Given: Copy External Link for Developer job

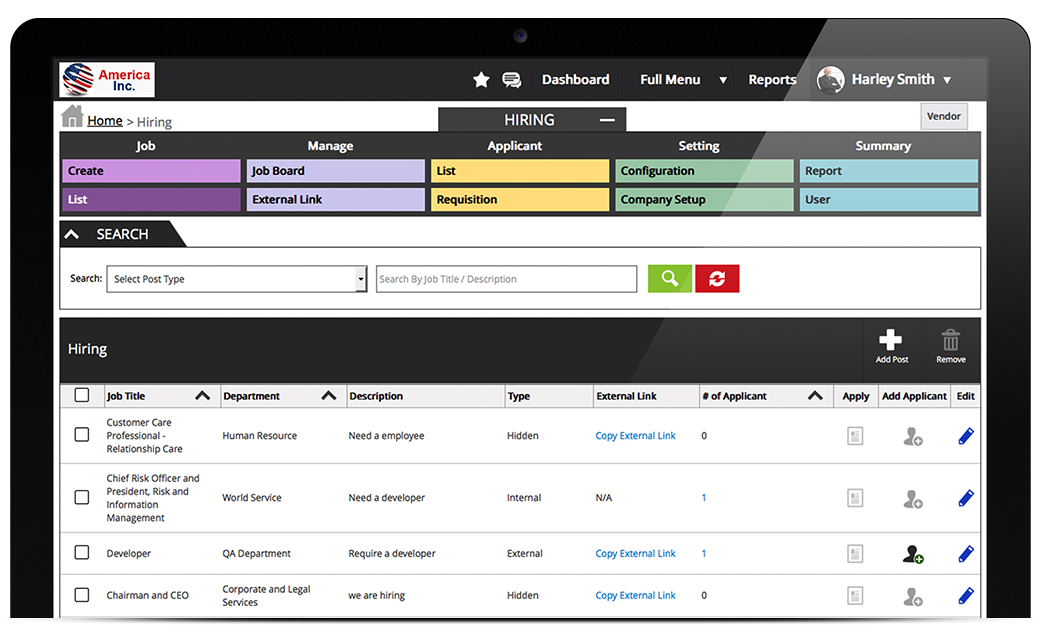Looking at the screenshot, I should coord(635,554).
